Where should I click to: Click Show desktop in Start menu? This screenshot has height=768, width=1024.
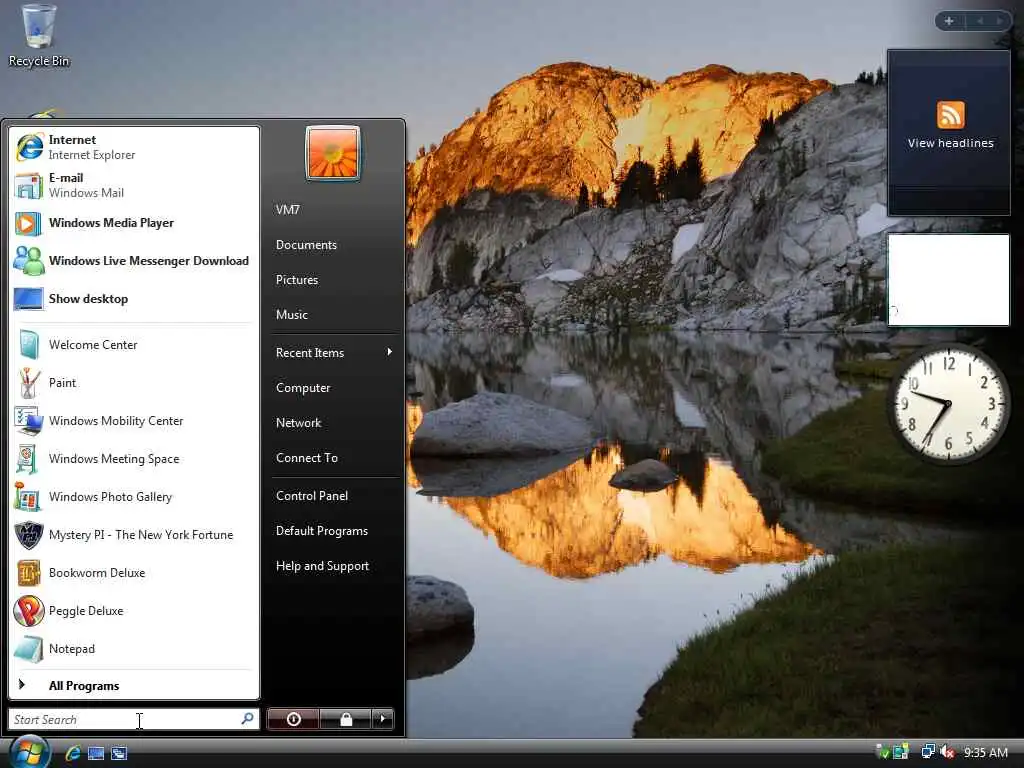click(x=133, y=298)
